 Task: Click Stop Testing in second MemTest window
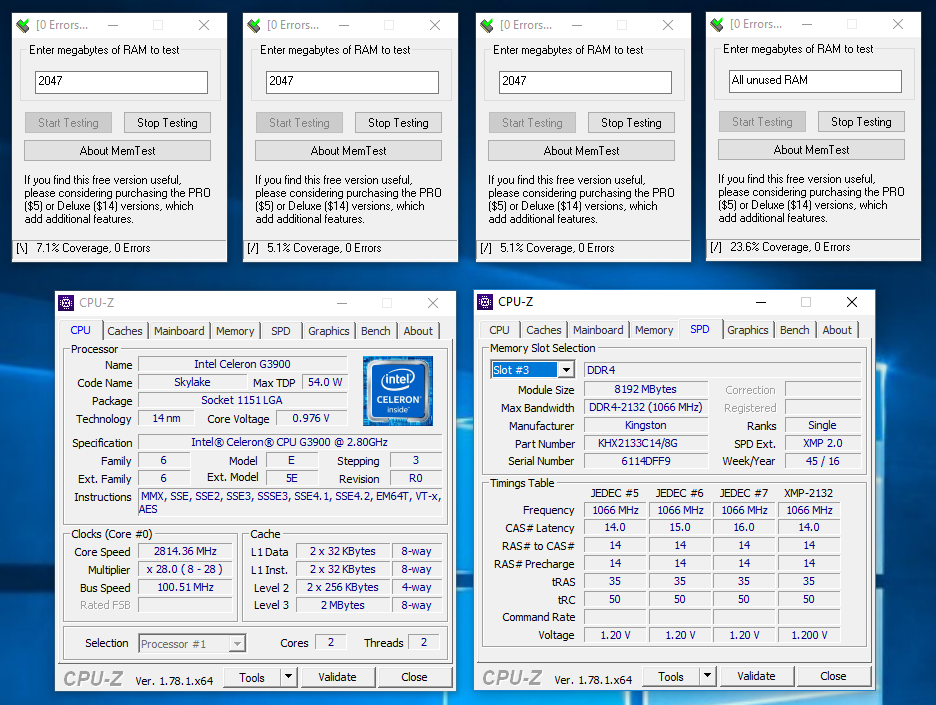pos(398,122)
